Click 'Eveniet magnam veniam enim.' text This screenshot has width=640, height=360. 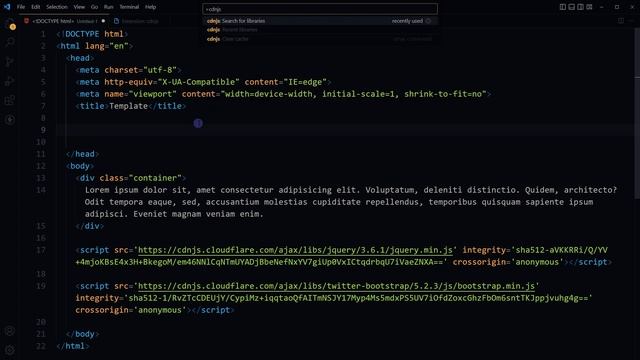click(x=198, y=214)
